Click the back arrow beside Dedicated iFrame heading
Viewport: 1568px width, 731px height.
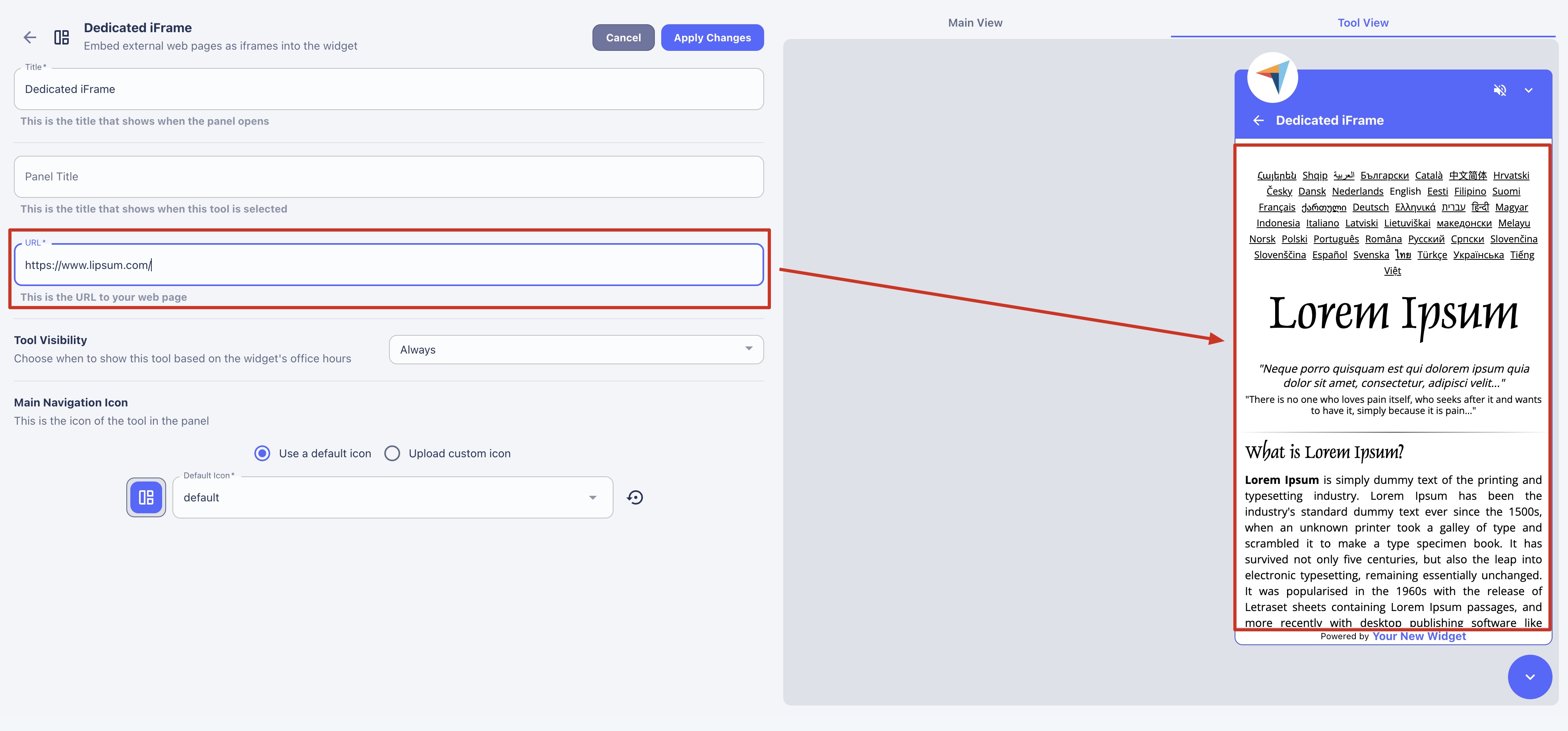[30, 37]
